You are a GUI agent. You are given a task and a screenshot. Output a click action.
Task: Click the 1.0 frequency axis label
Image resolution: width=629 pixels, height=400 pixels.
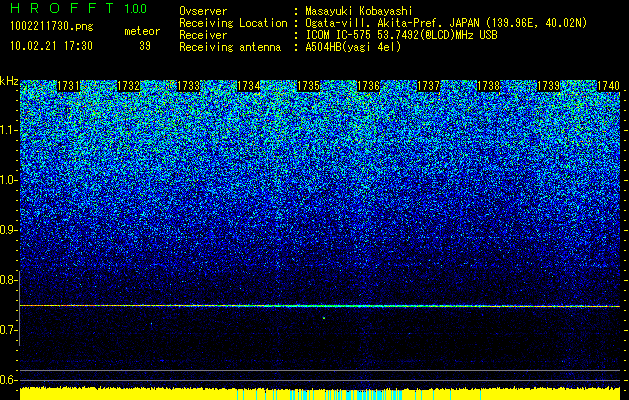click(9, 181)
